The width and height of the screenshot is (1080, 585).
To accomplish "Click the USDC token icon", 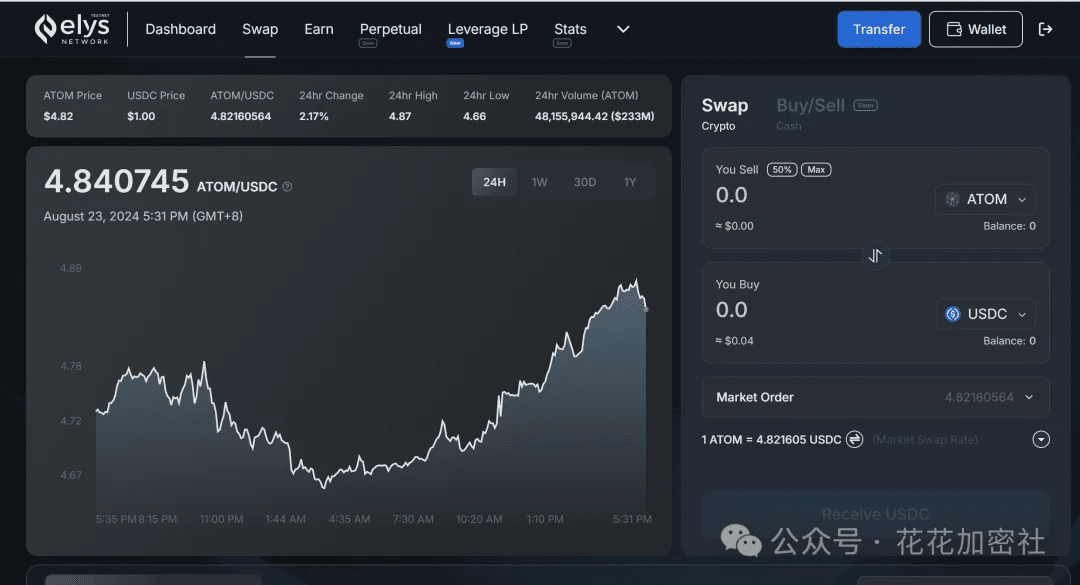I will pos(952,314).
